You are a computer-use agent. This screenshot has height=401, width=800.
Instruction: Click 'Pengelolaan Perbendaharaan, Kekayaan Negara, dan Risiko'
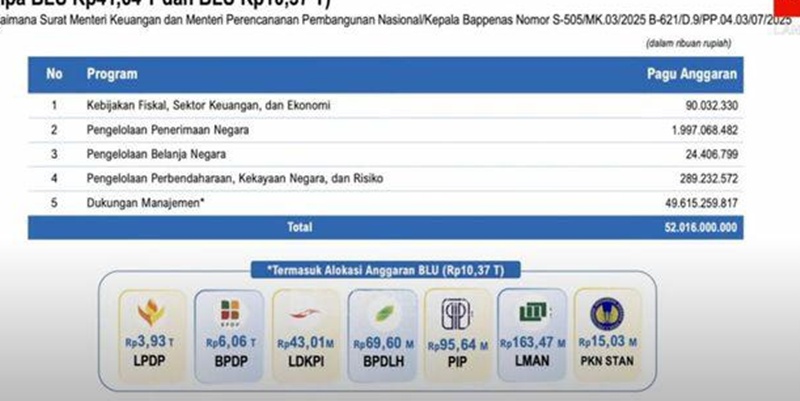(x=235, y=179)
